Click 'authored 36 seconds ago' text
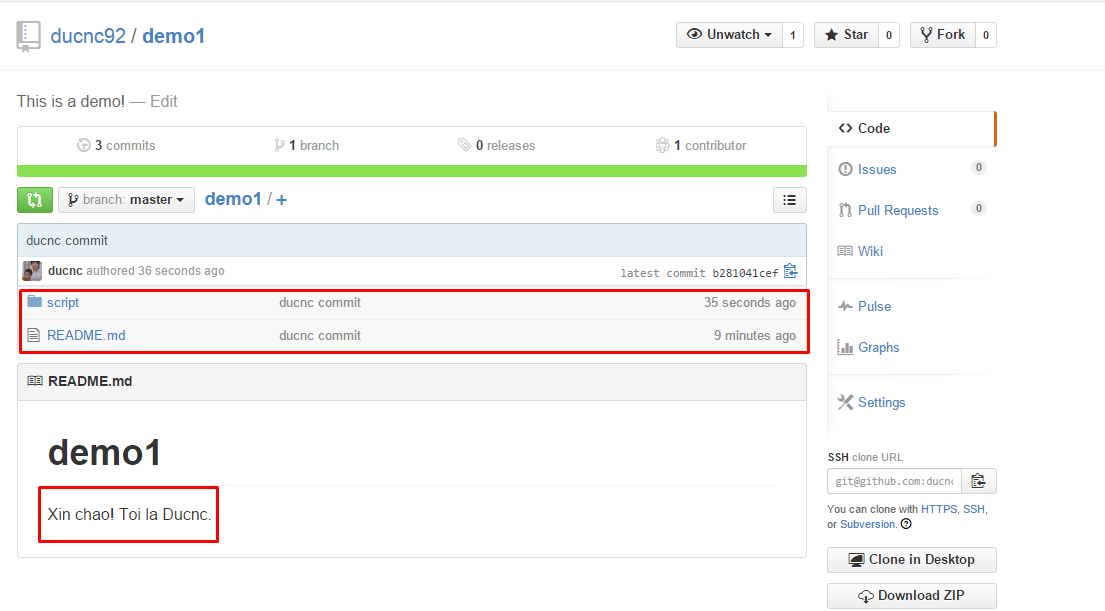Screen dimensions: 1105x611 click(155, 271)
